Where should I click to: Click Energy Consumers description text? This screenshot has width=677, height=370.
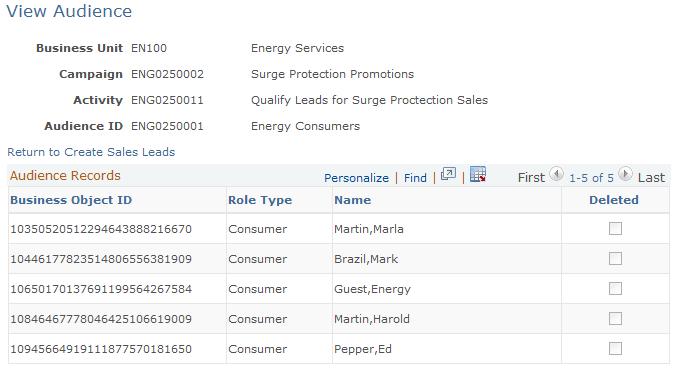[x=305, y=126]
